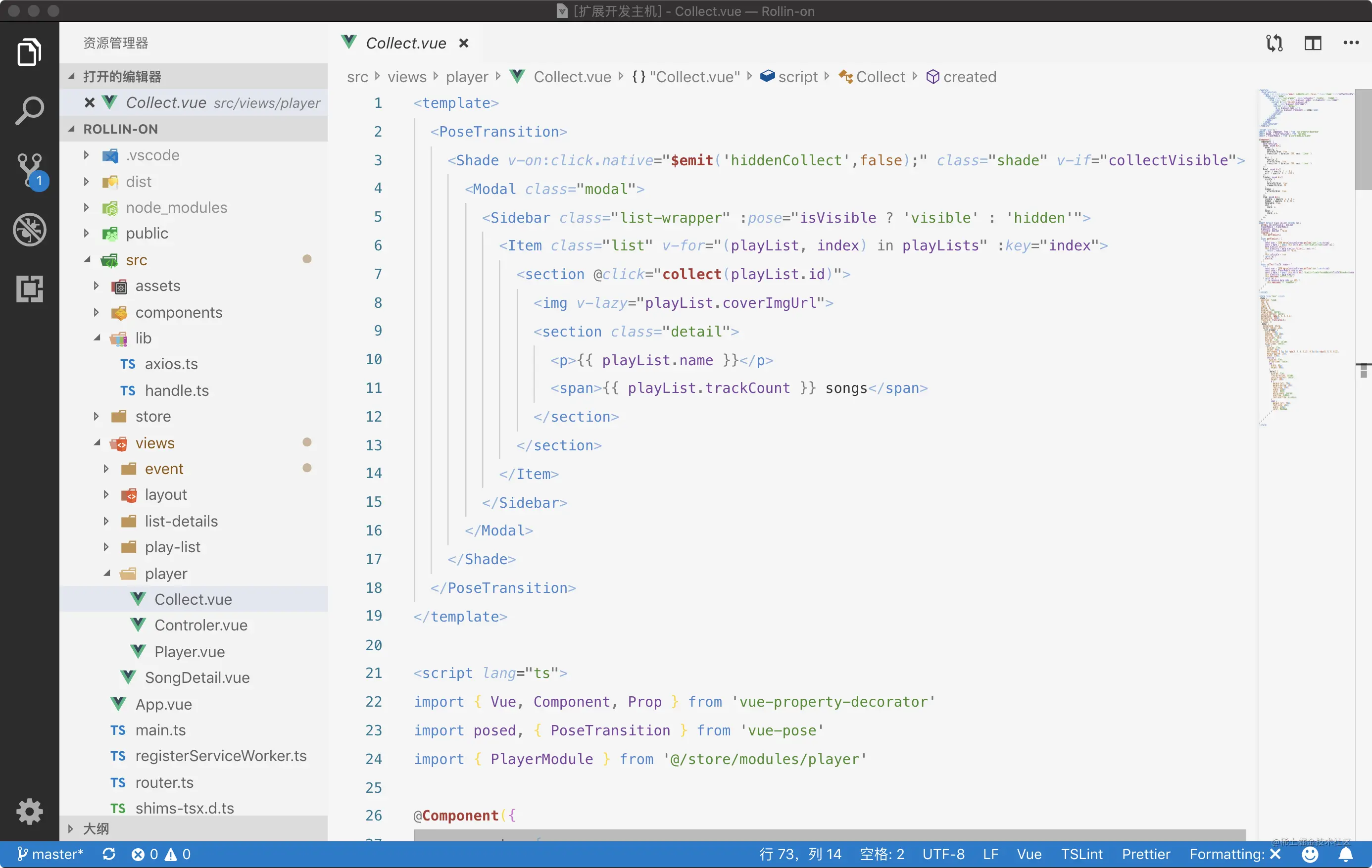Toggle Formatting status in status bar
Image resolution: width=1372 pixels, height=868 pixels.
point(1235,854)
